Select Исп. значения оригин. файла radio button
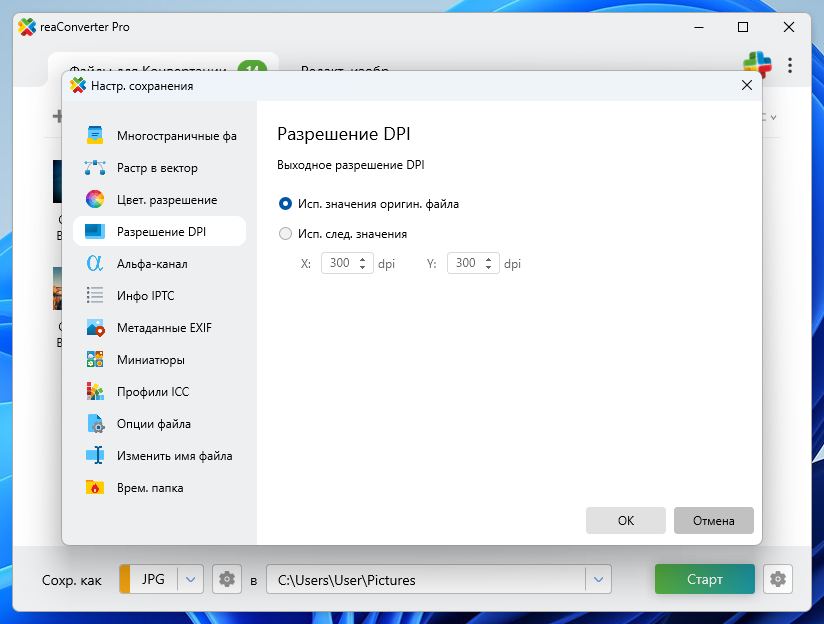 [x=286, y=204]
